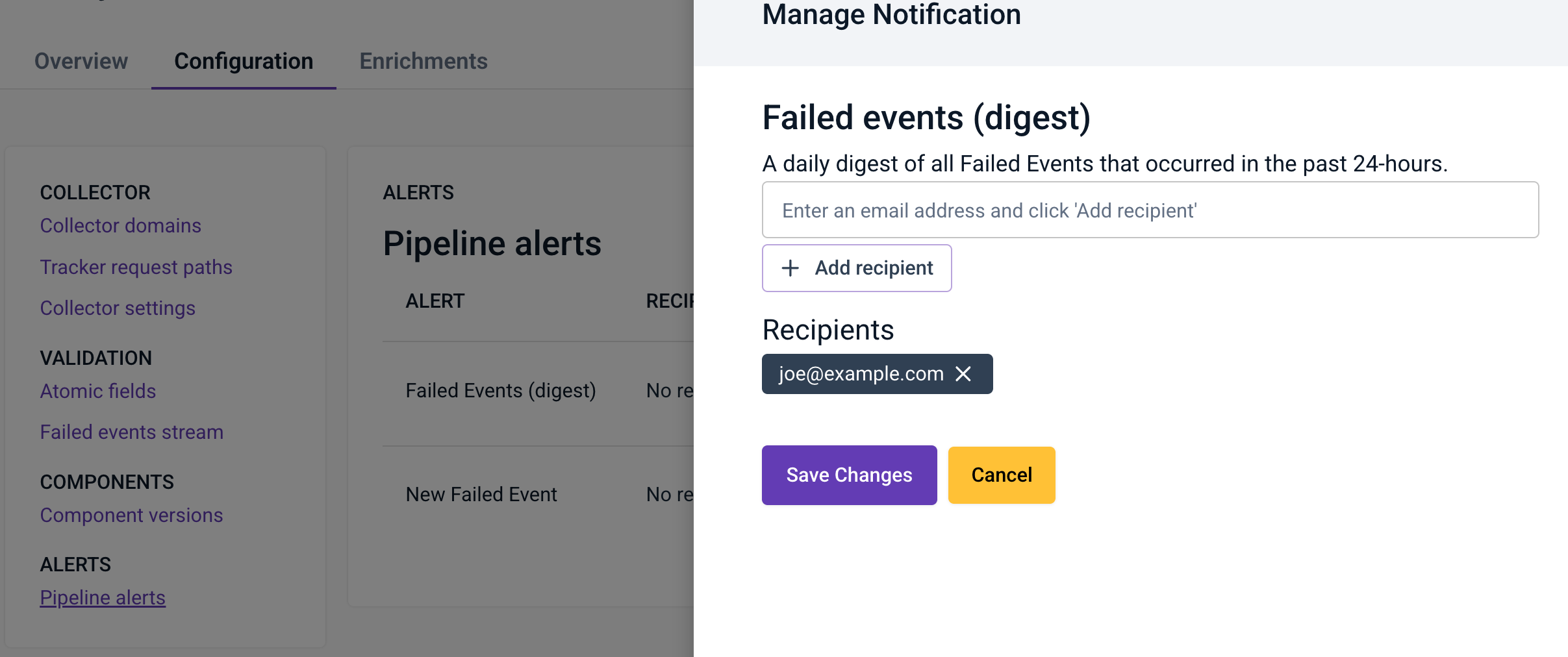Image resolution: width=1568 pixels, height=657 pixels.
Task: Open Failed events stream link
Action: (132, 432)
